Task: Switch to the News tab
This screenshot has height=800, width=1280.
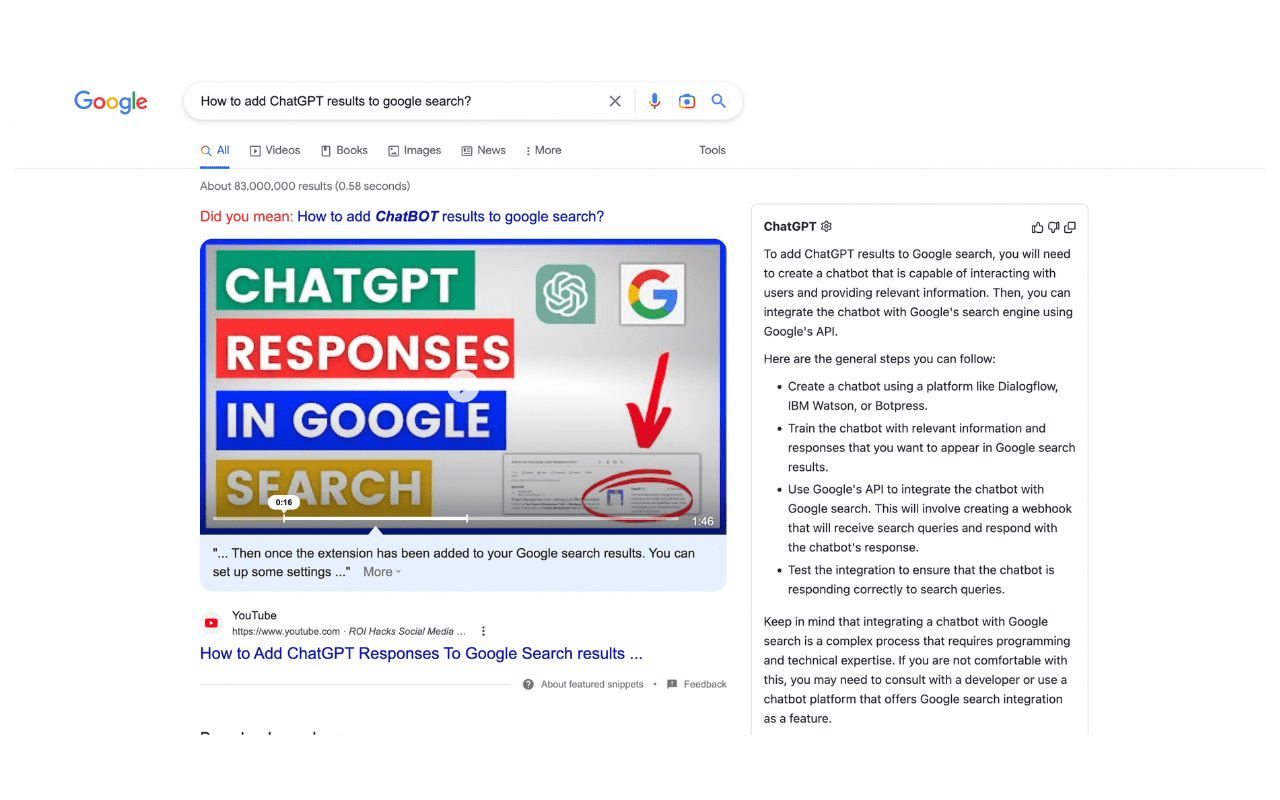Action: click(x=484, y=150)
